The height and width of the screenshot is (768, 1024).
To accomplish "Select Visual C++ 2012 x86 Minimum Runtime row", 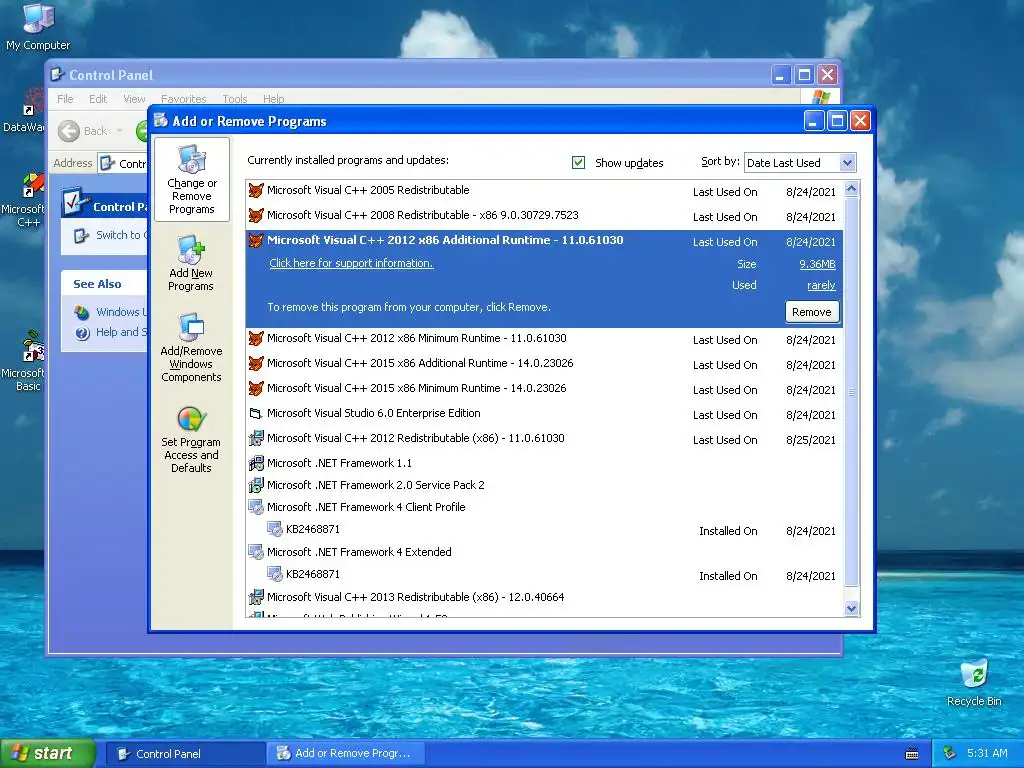I will click(545, 339).
